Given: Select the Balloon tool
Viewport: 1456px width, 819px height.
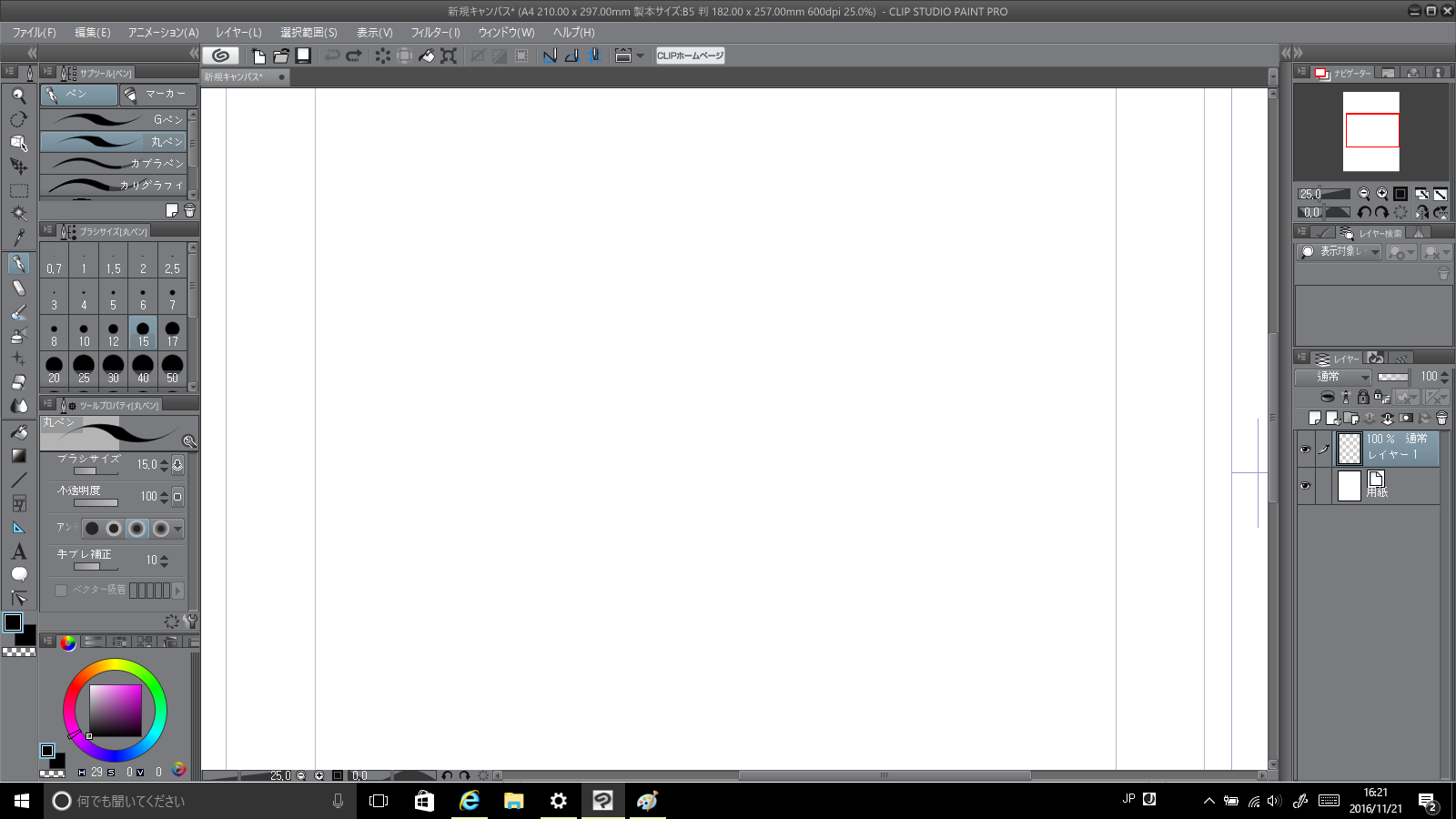Looking at the screenshot, I should pos(18,574).
